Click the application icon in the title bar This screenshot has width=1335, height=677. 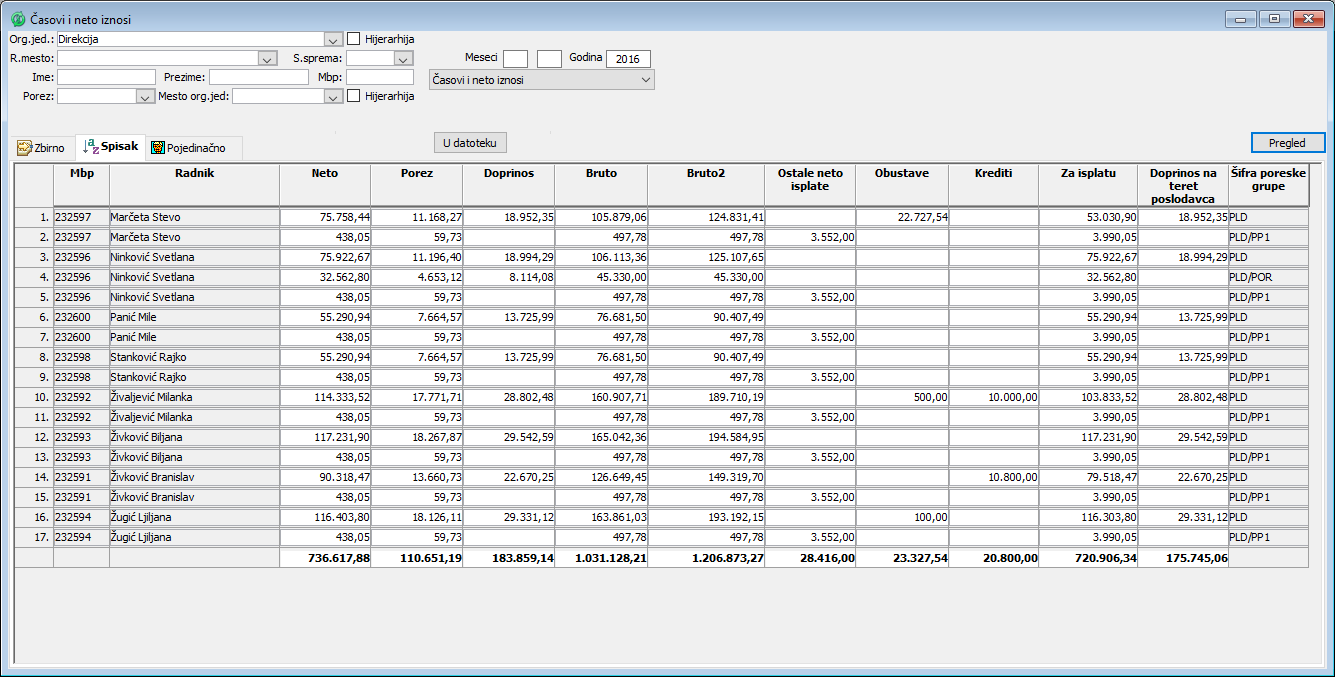point(17,19)
